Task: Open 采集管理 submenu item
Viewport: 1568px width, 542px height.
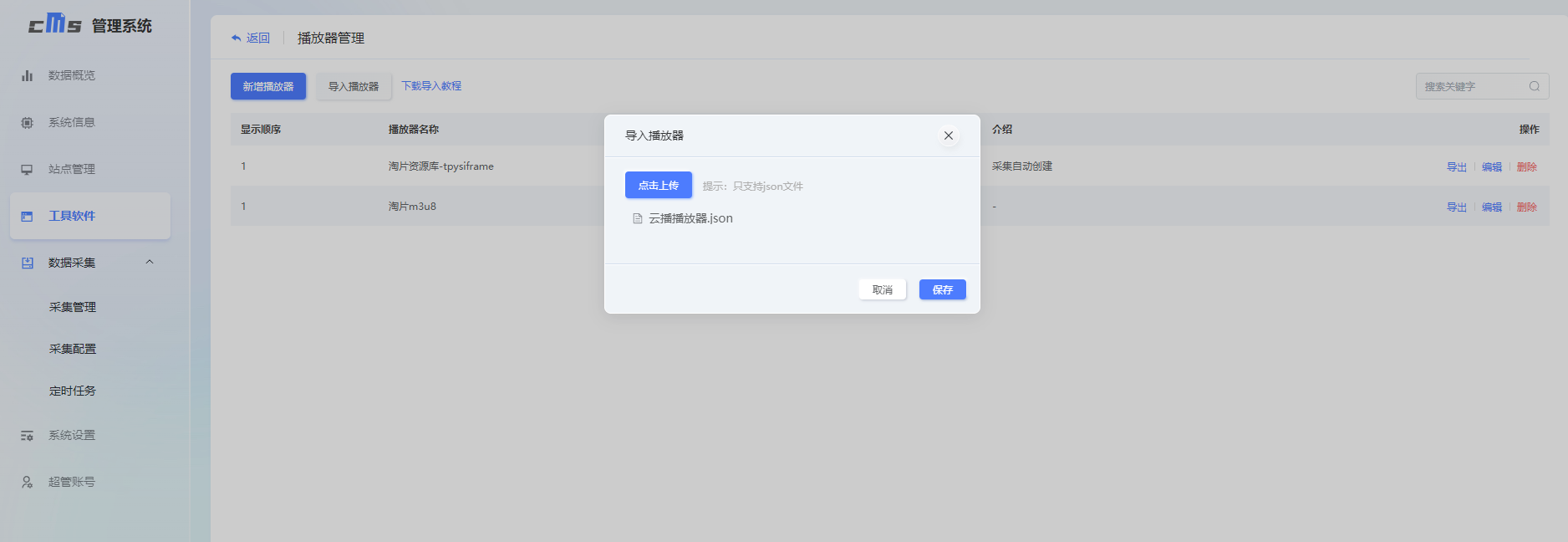Action: pyautogui.click(x=73, y=307)
